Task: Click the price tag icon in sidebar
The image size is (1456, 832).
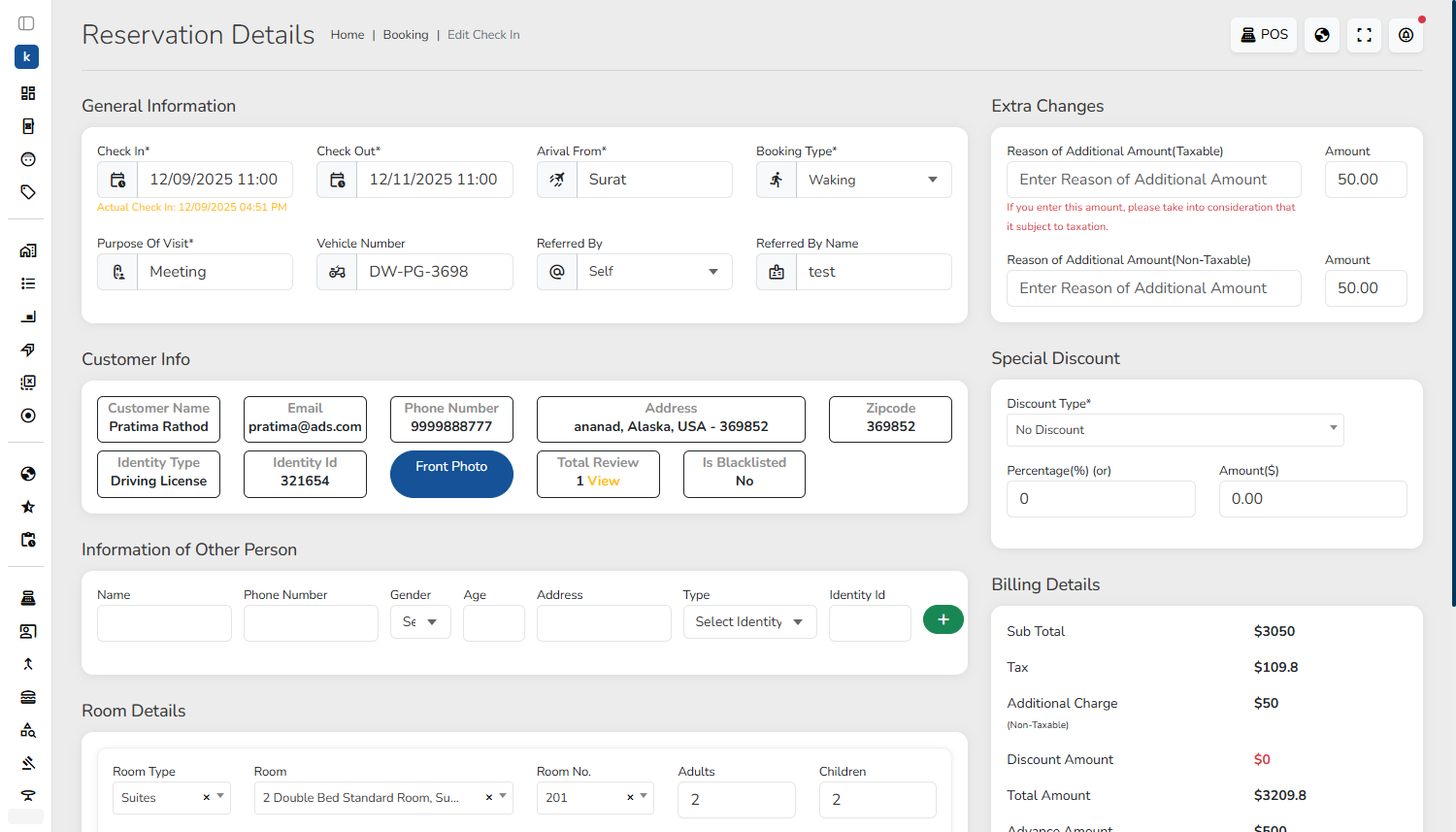Action: [x=28, y=192]
